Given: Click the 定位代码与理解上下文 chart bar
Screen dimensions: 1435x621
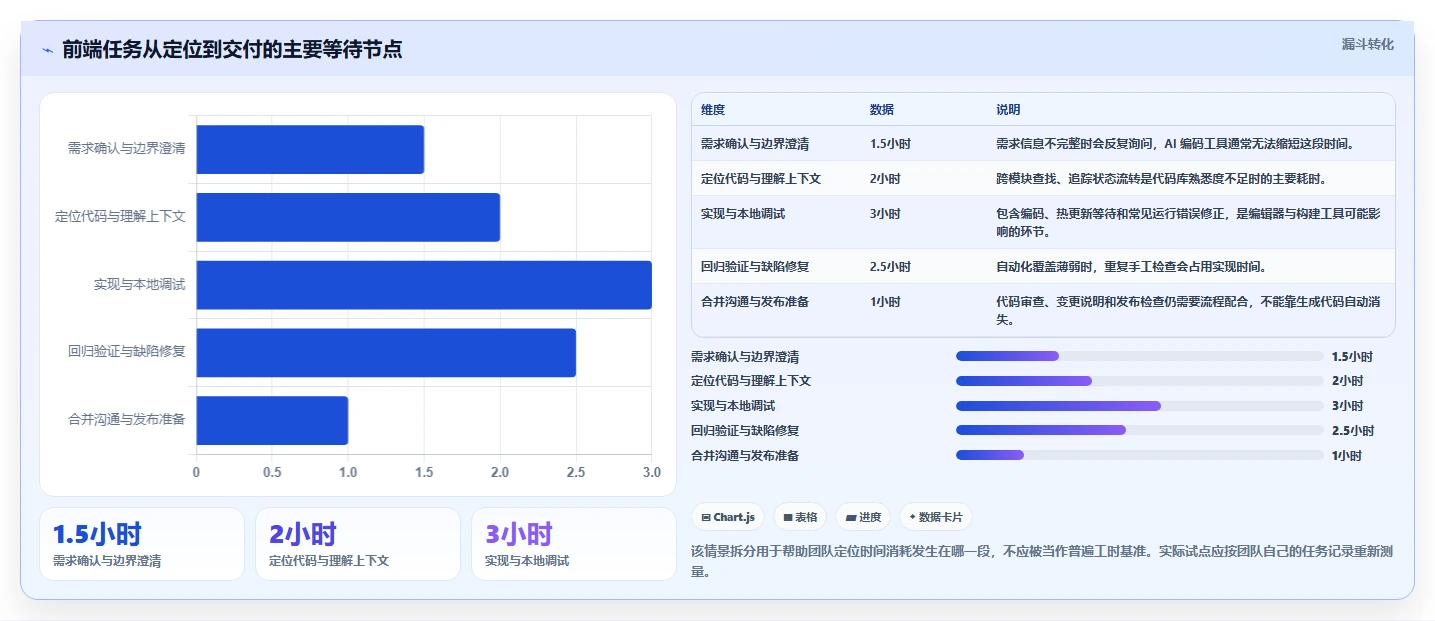Looking at the screenshot, I should pos(348,217).
